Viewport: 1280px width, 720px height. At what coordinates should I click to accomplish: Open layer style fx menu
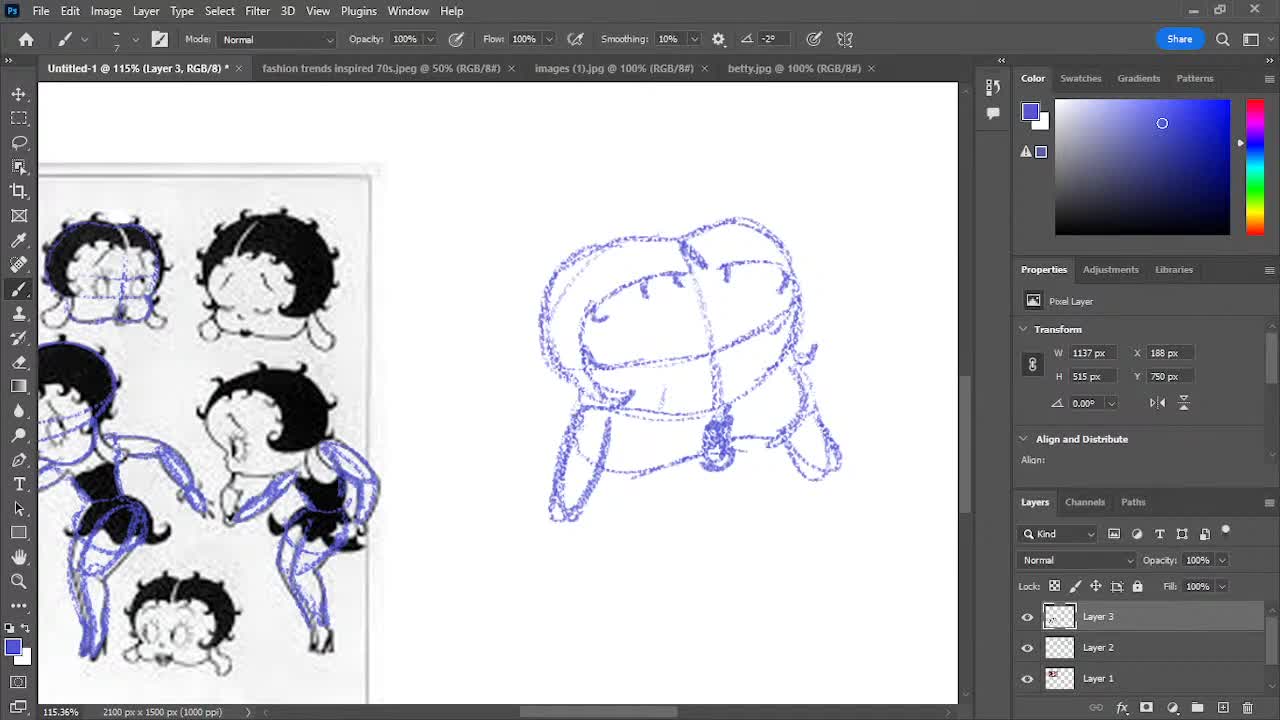tap(1122, 708)
